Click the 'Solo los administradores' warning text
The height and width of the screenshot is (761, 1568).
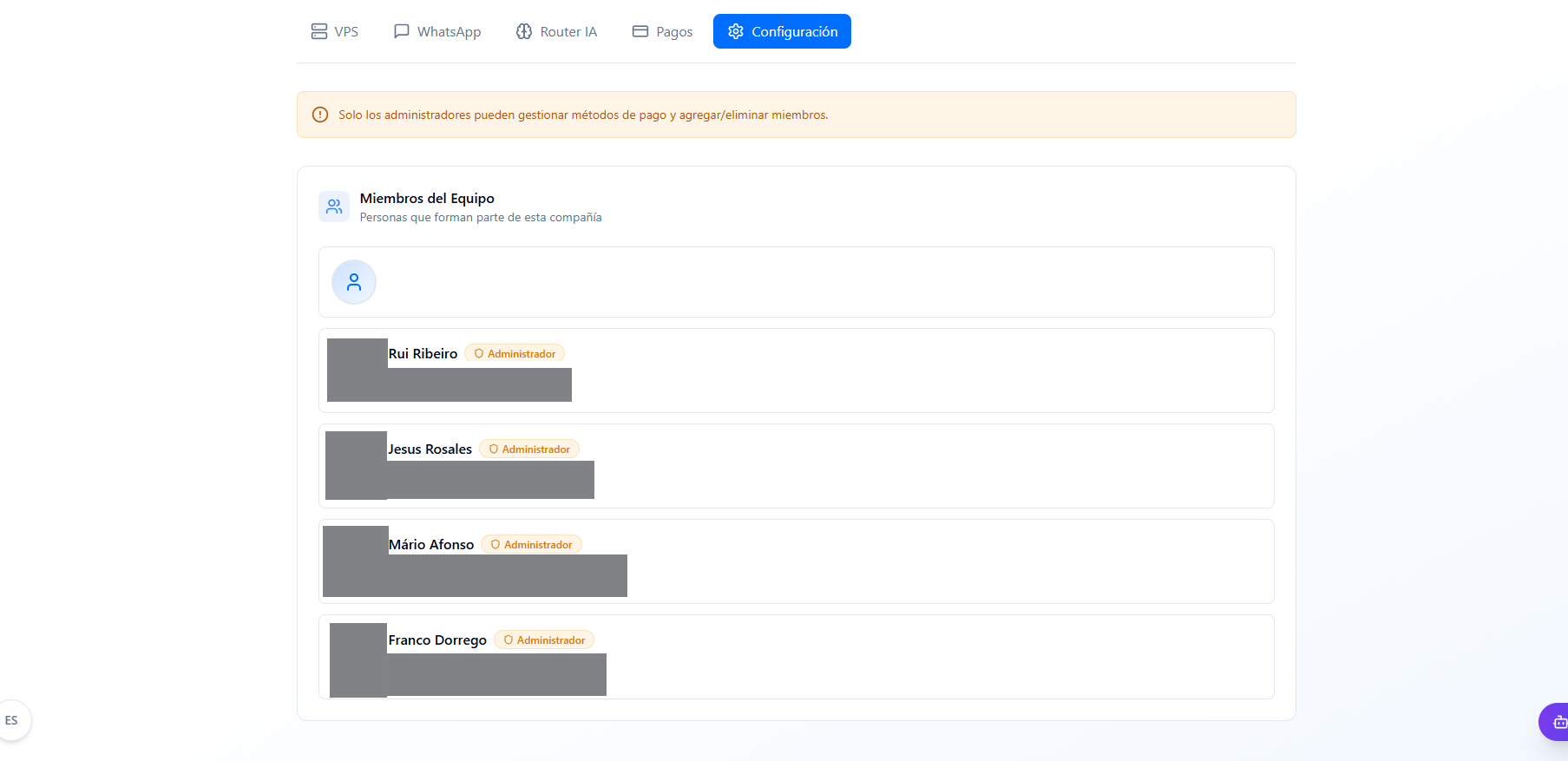(583, 115)
